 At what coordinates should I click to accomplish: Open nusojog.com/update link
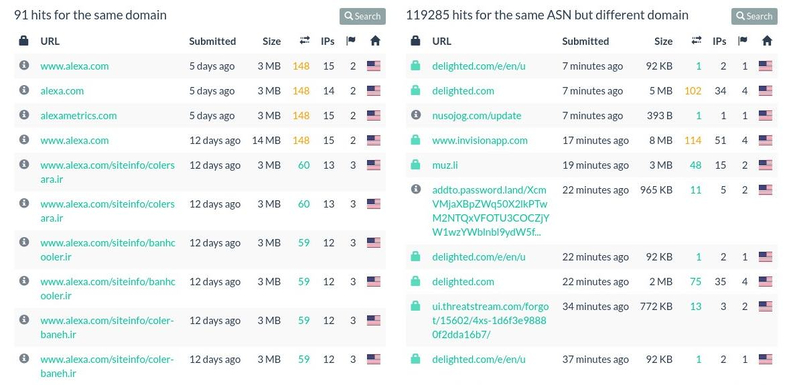pos(477,115)
